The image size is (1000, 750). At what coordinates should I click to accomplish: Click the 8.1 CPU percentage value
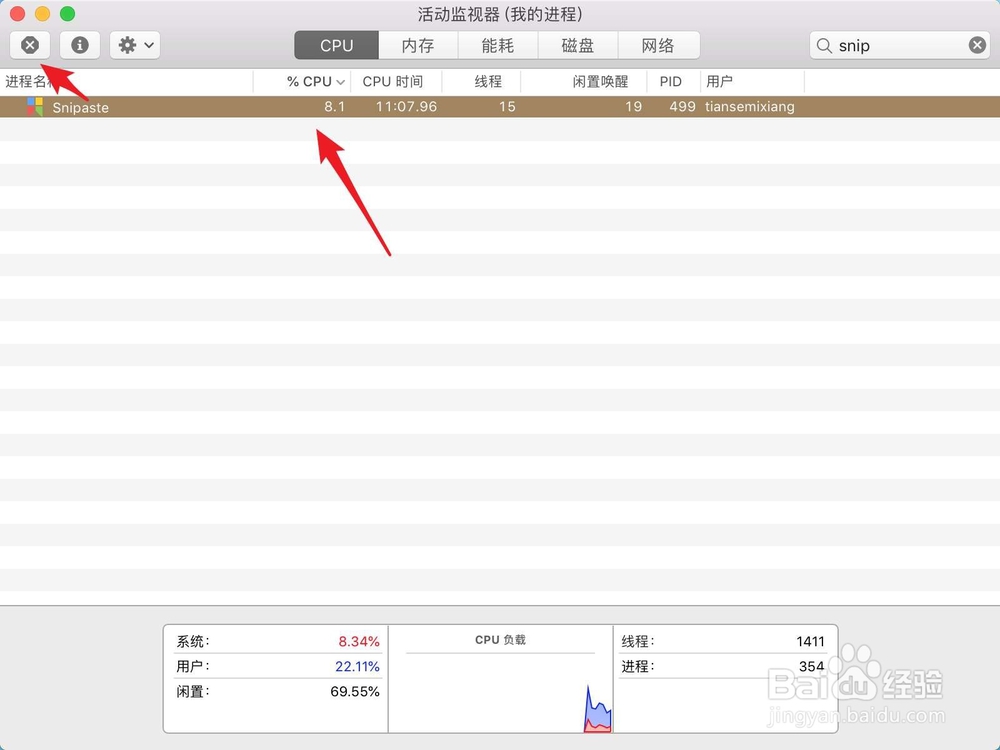tap(334, 107)
